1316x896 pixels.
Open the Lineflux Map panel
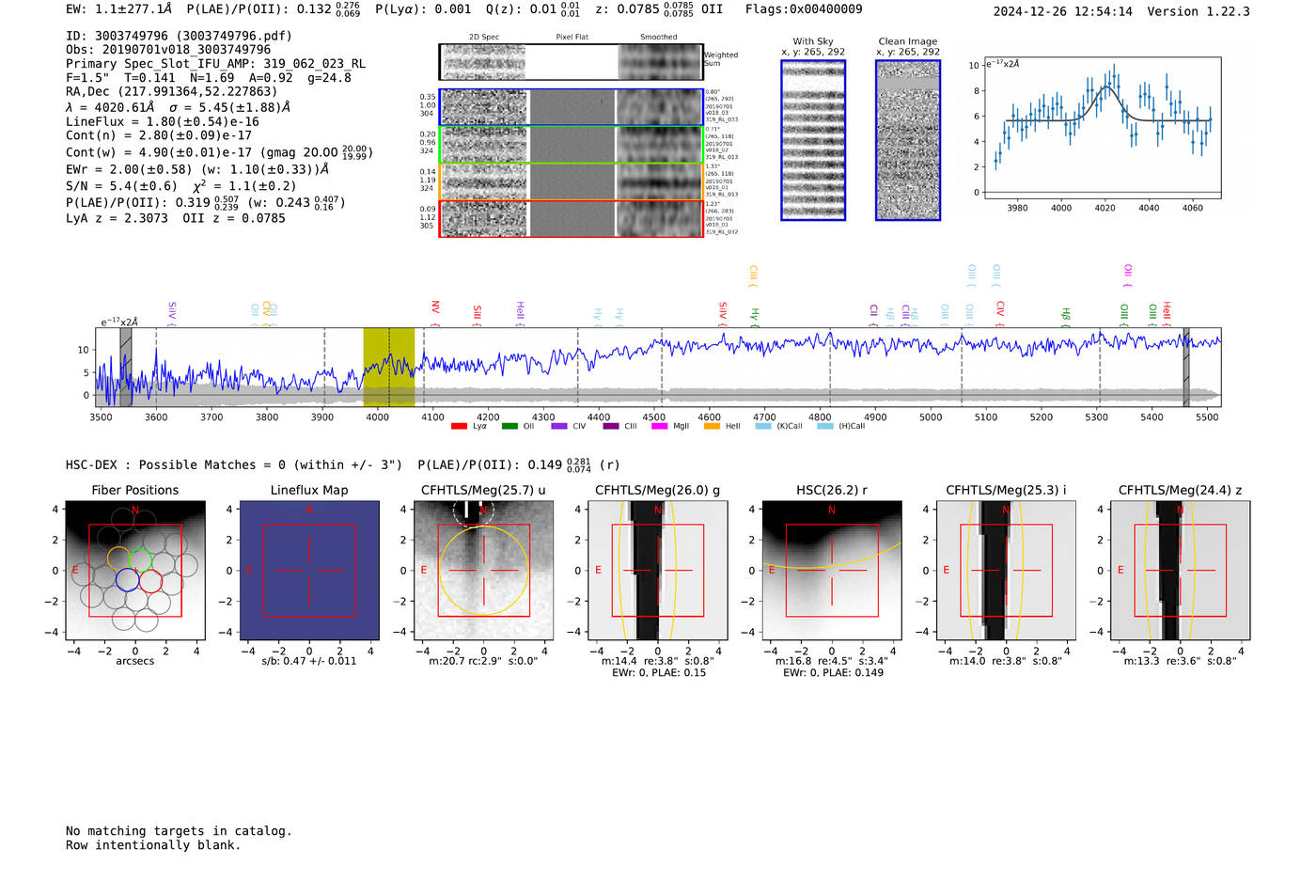click(x=309, y=570)
